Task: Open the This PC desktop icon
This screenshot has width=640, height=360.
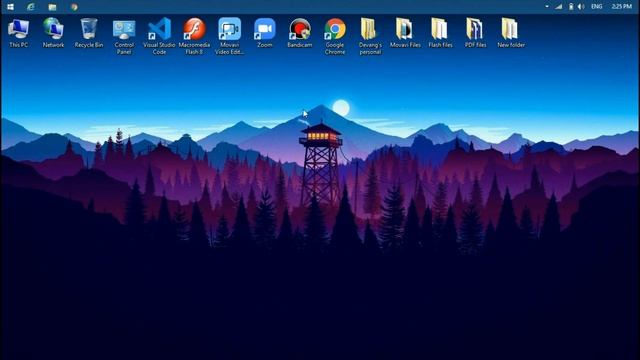Action: (18, 33)
